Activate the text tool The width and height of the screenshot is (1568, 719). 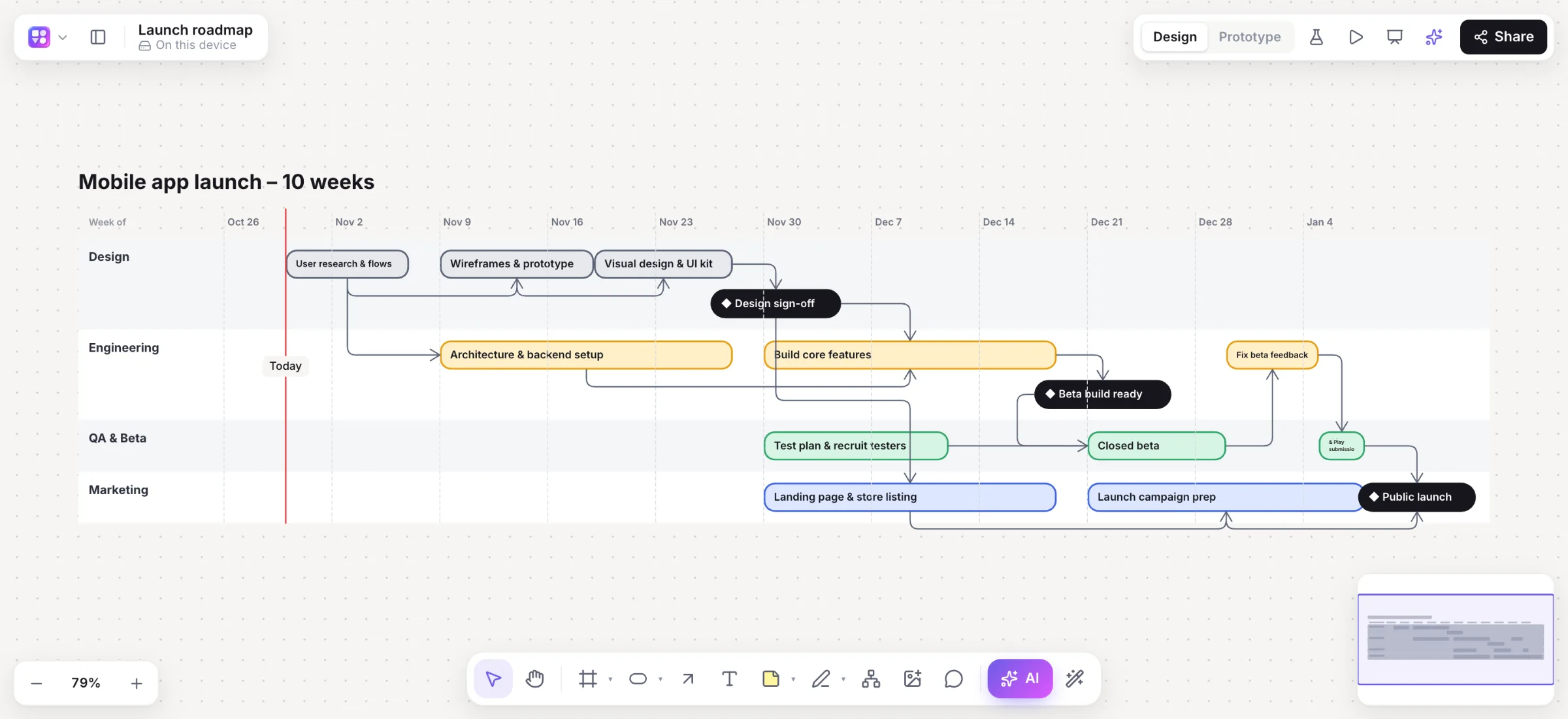[x=729, y=679]
